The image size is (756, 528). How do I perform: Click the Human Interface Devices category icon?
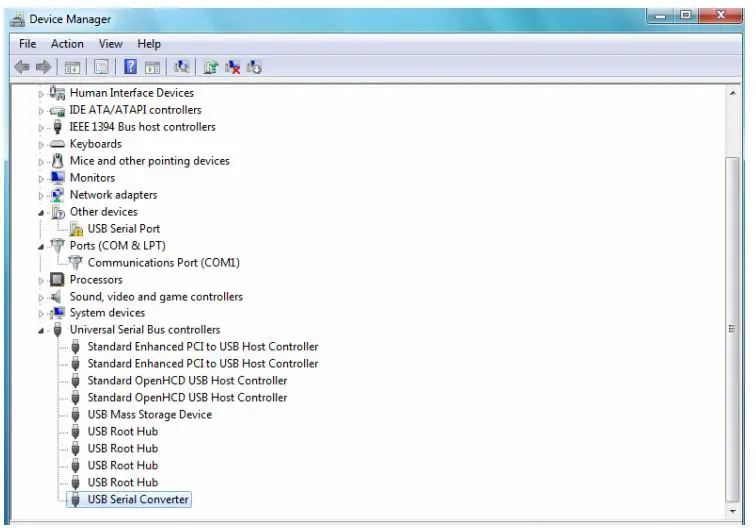[x=57, y=93]
